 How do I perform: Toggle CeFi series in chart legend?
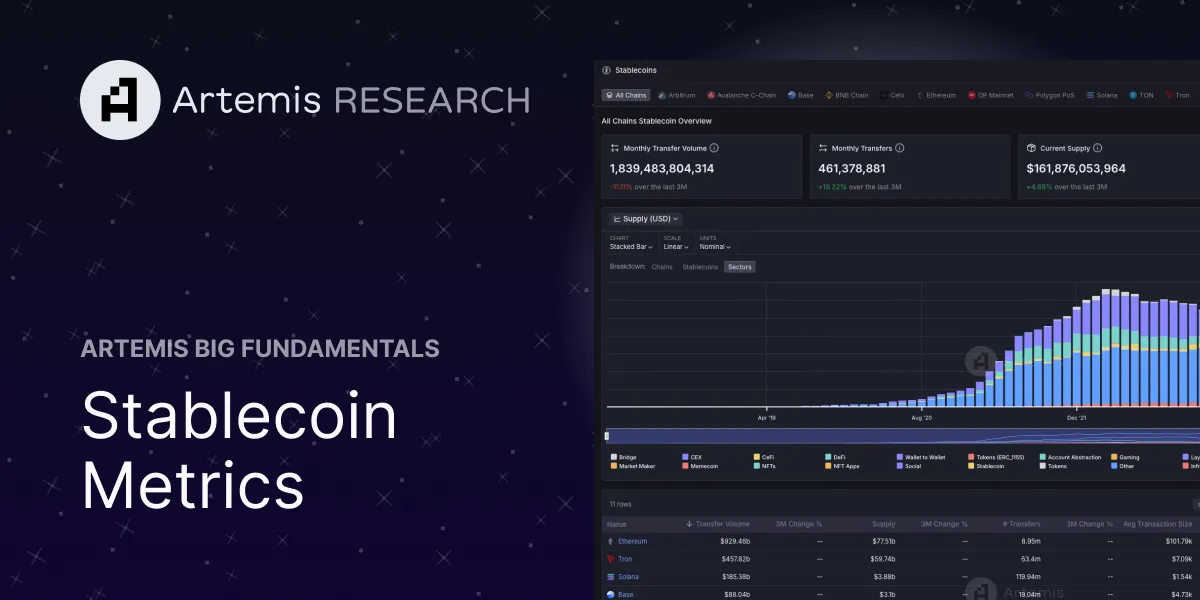click(x=763, y=457)
